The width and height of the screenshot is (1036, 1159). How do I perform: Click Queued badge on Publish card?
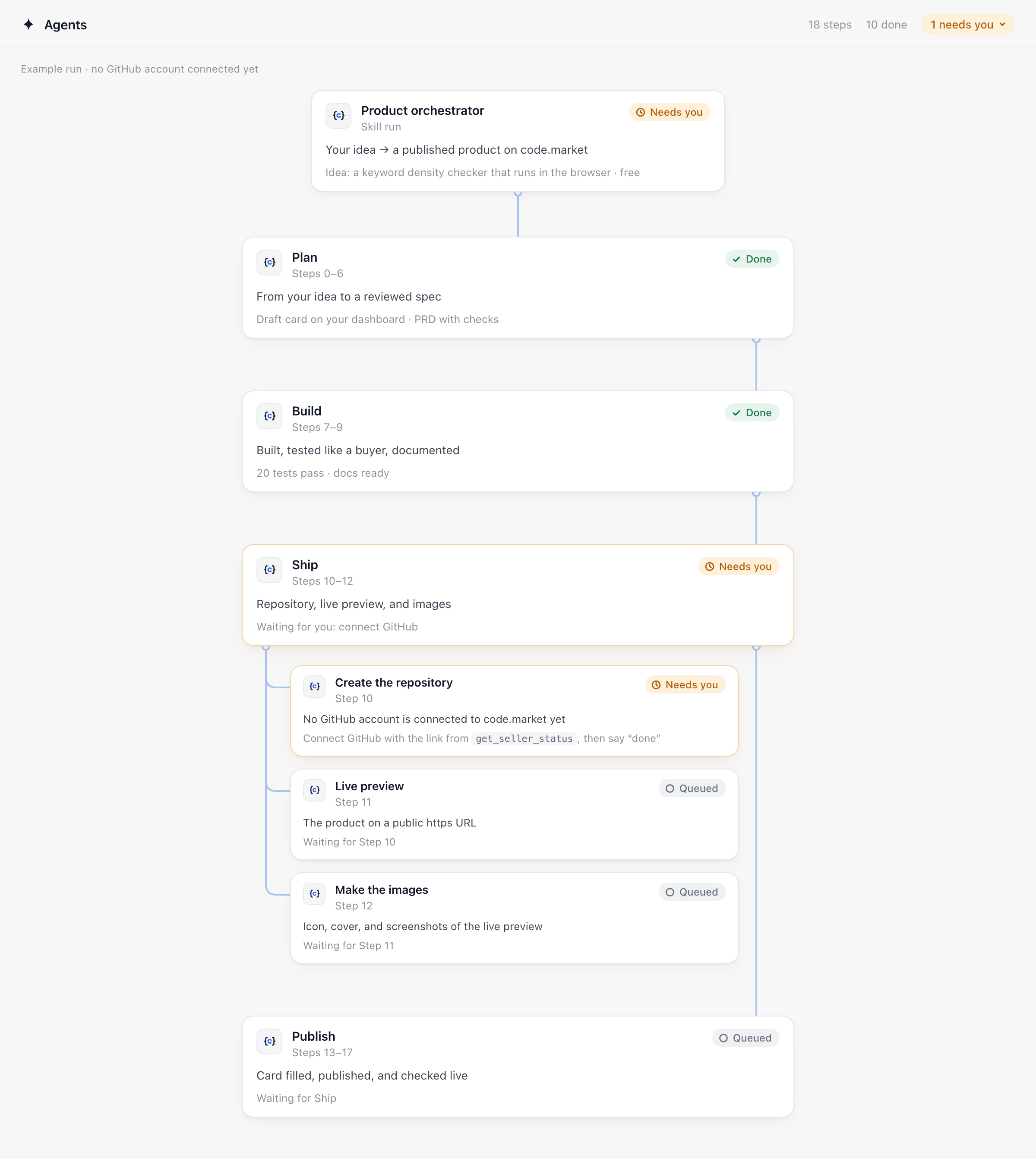point(745,1038)
